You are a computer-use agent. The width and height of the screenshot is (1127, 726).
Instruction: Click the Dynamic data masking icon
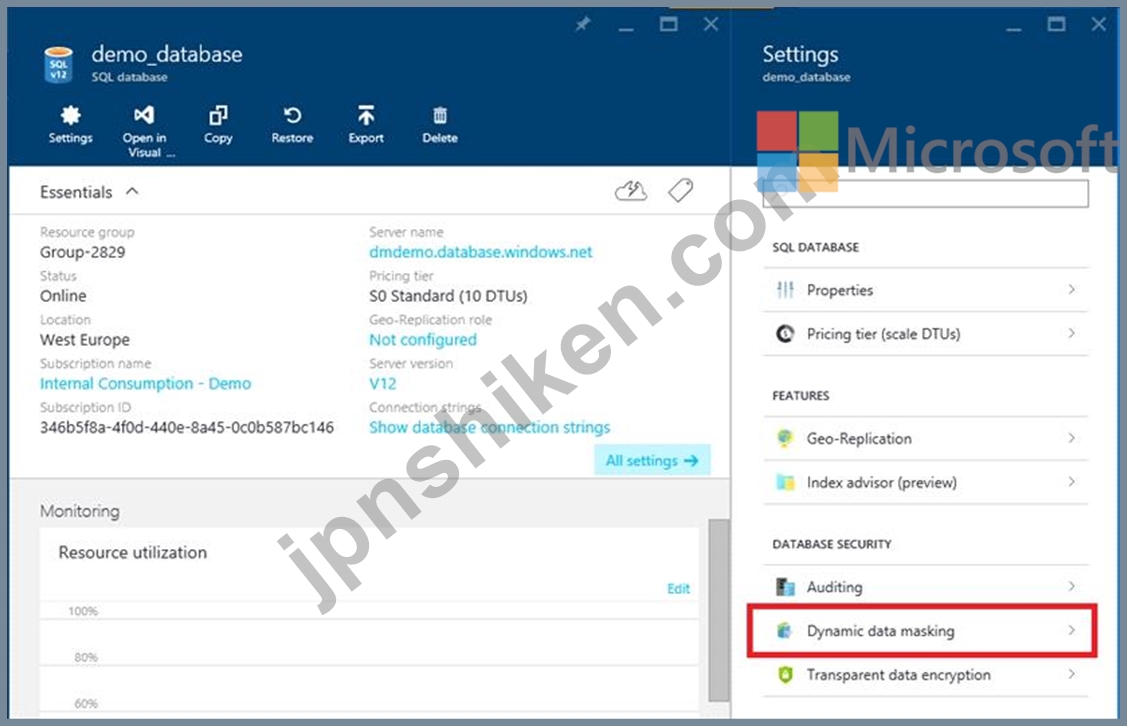point(785,631)
